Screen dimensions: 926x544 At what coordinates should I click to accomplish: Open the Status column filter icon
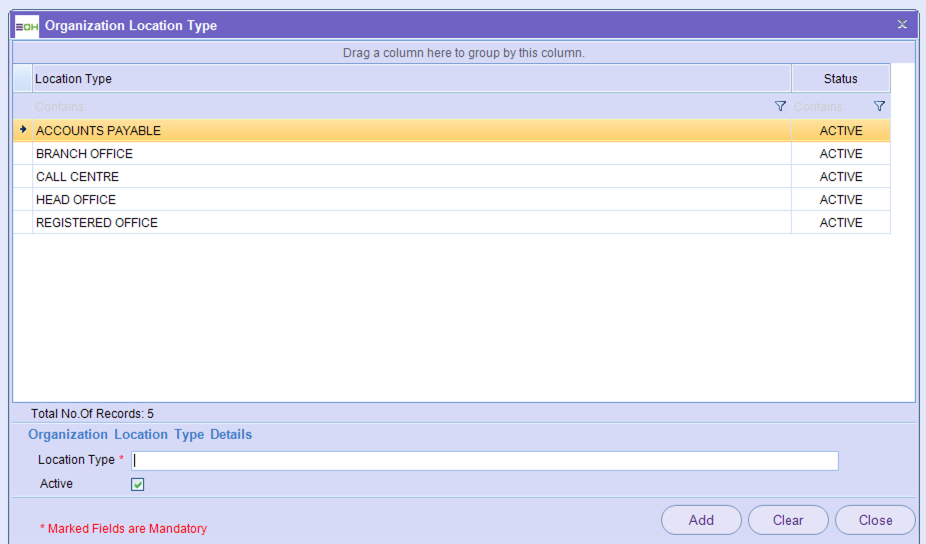click(879, 106)
